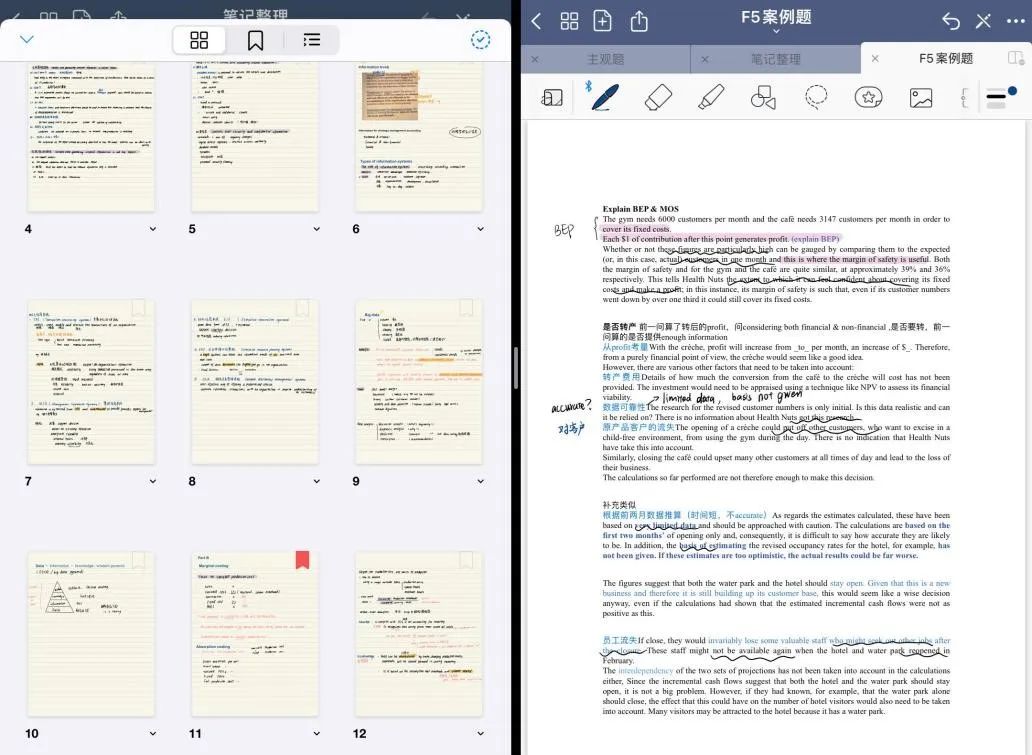This screenshot has height=755, width=1032.
Task: Toggle bookmark on page 9 thumbnail
Action: point(466,308)
